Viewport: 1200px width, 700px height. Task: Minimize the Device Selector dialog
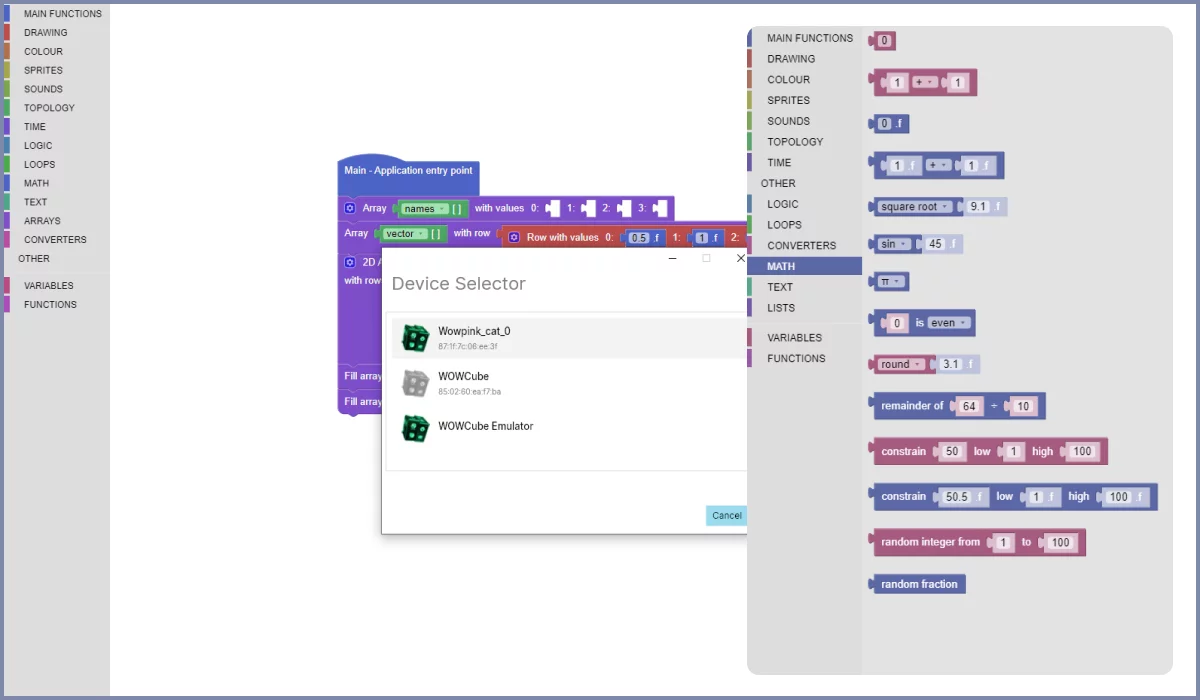click(x=672, y=258)
